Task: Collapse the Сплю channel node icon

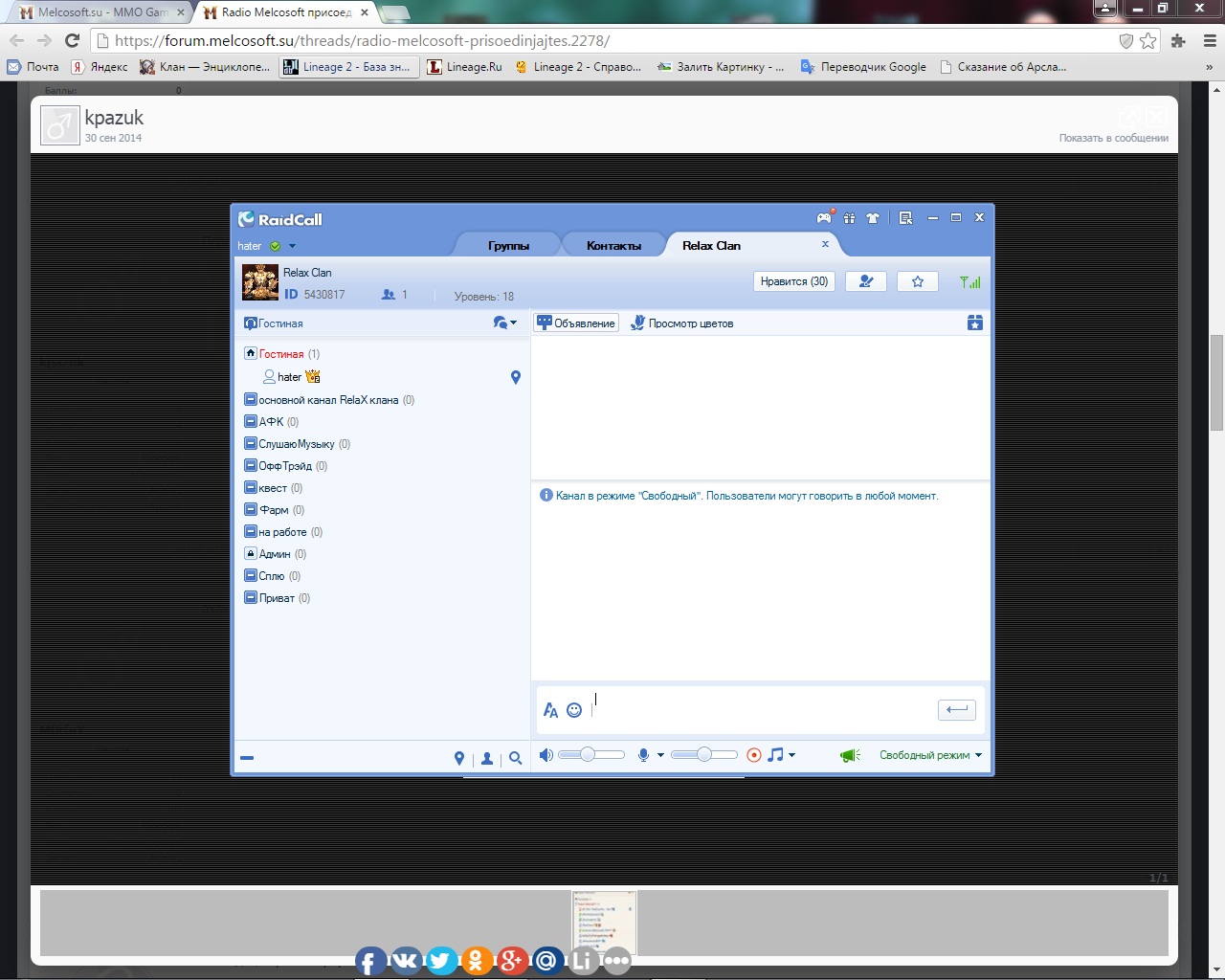Action: point(250,575)
